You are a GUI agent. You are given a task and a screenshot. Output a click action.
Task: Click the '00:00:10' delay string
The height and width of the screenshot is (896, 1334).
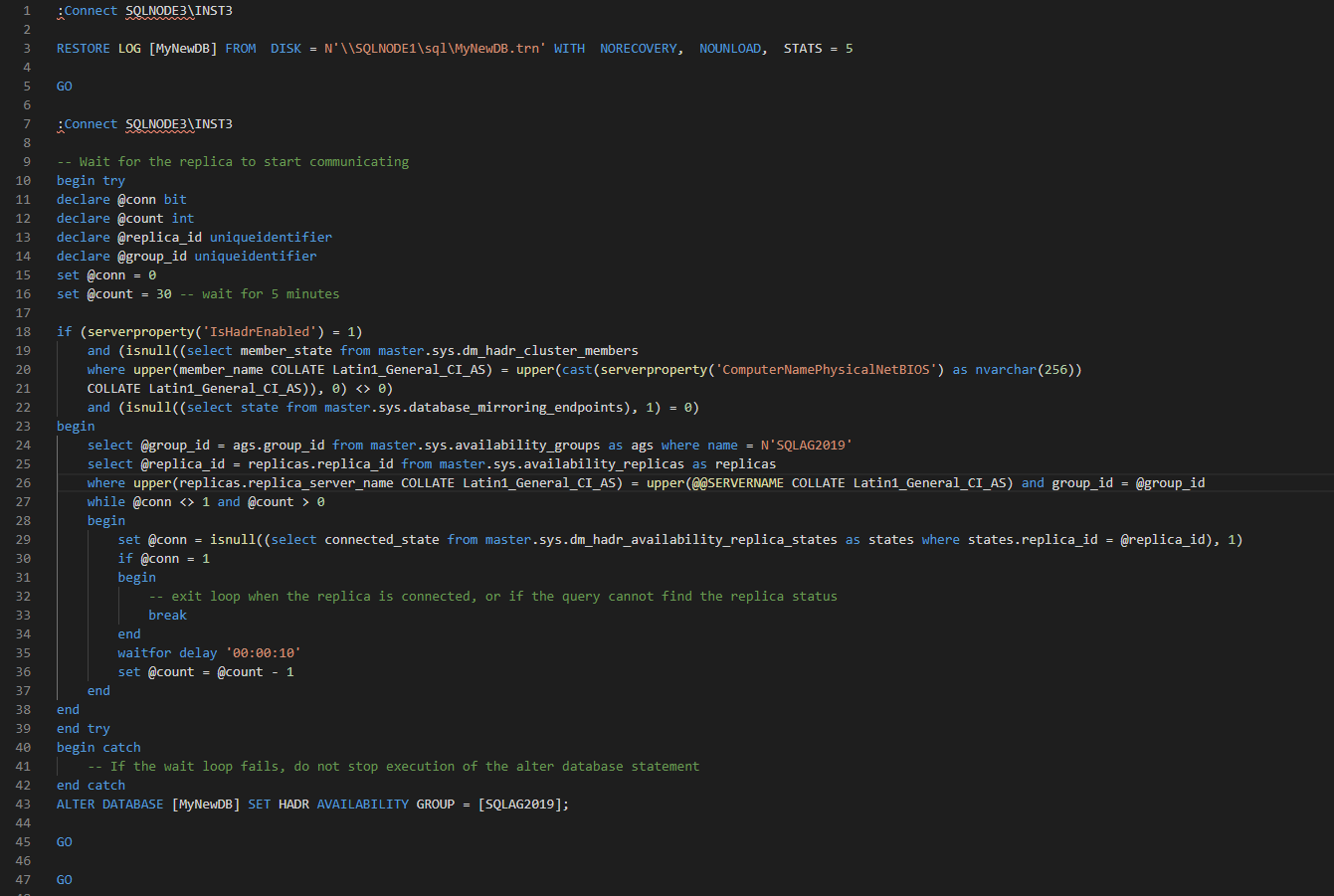pyautogui.click(x=264, y=652)
